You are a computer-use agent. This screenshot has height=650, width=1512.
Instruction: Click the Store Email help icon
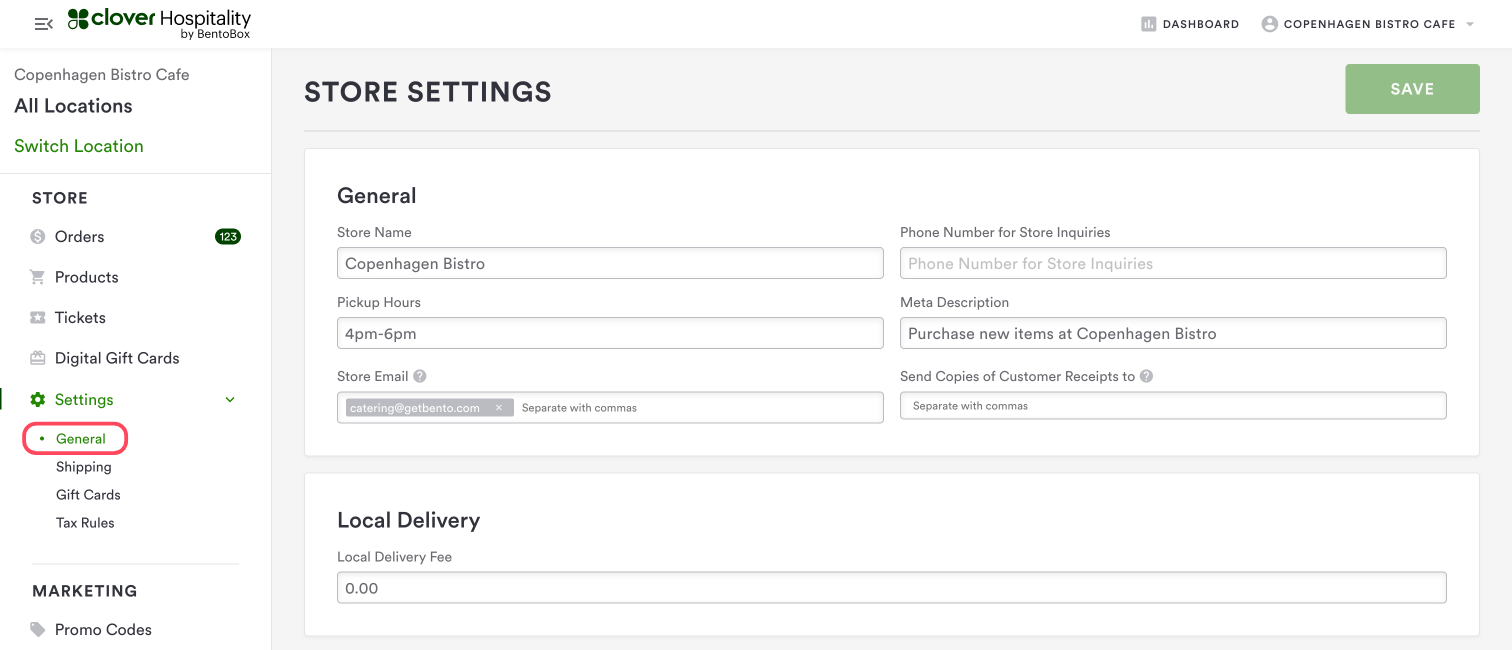pyautogui.click(x=420, y=377)
